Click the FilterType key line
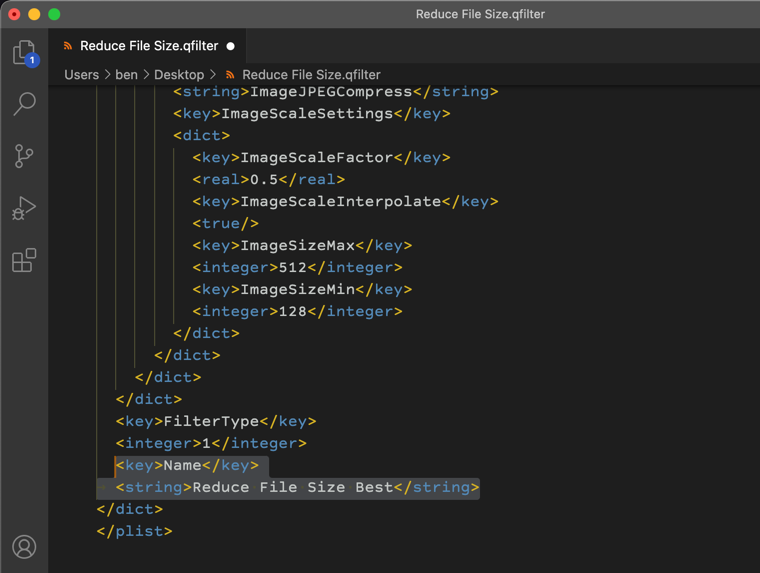This screenshot has width=760, height=573. (215, 421)
